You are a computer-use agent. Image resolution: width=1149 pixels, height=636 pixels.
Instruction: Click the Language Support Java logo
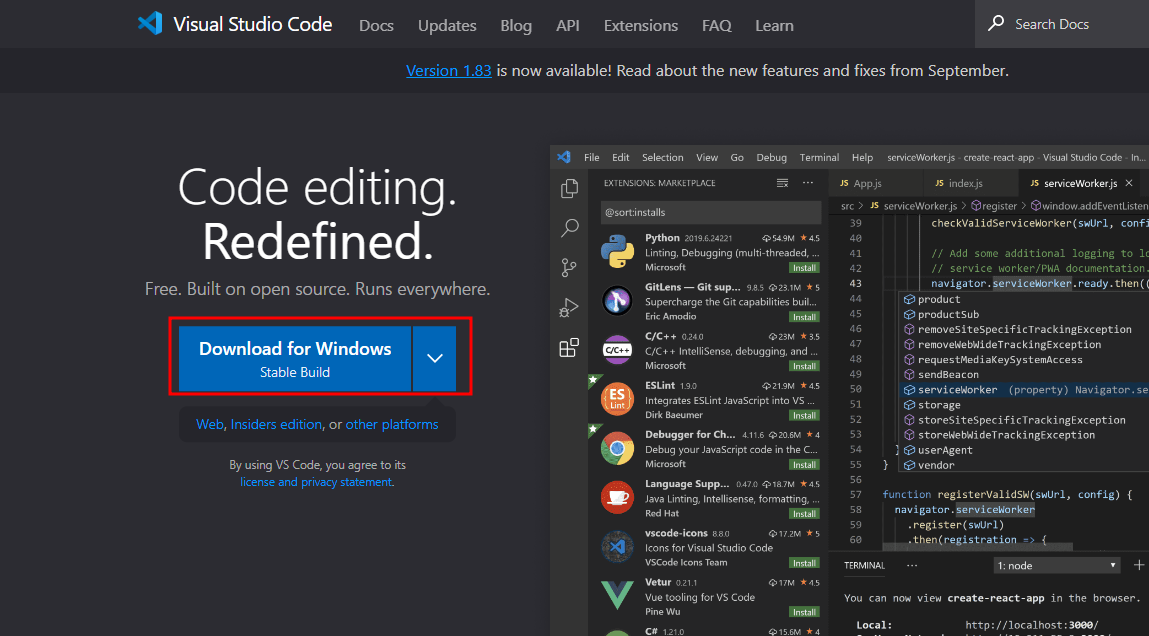pos(617,498)
